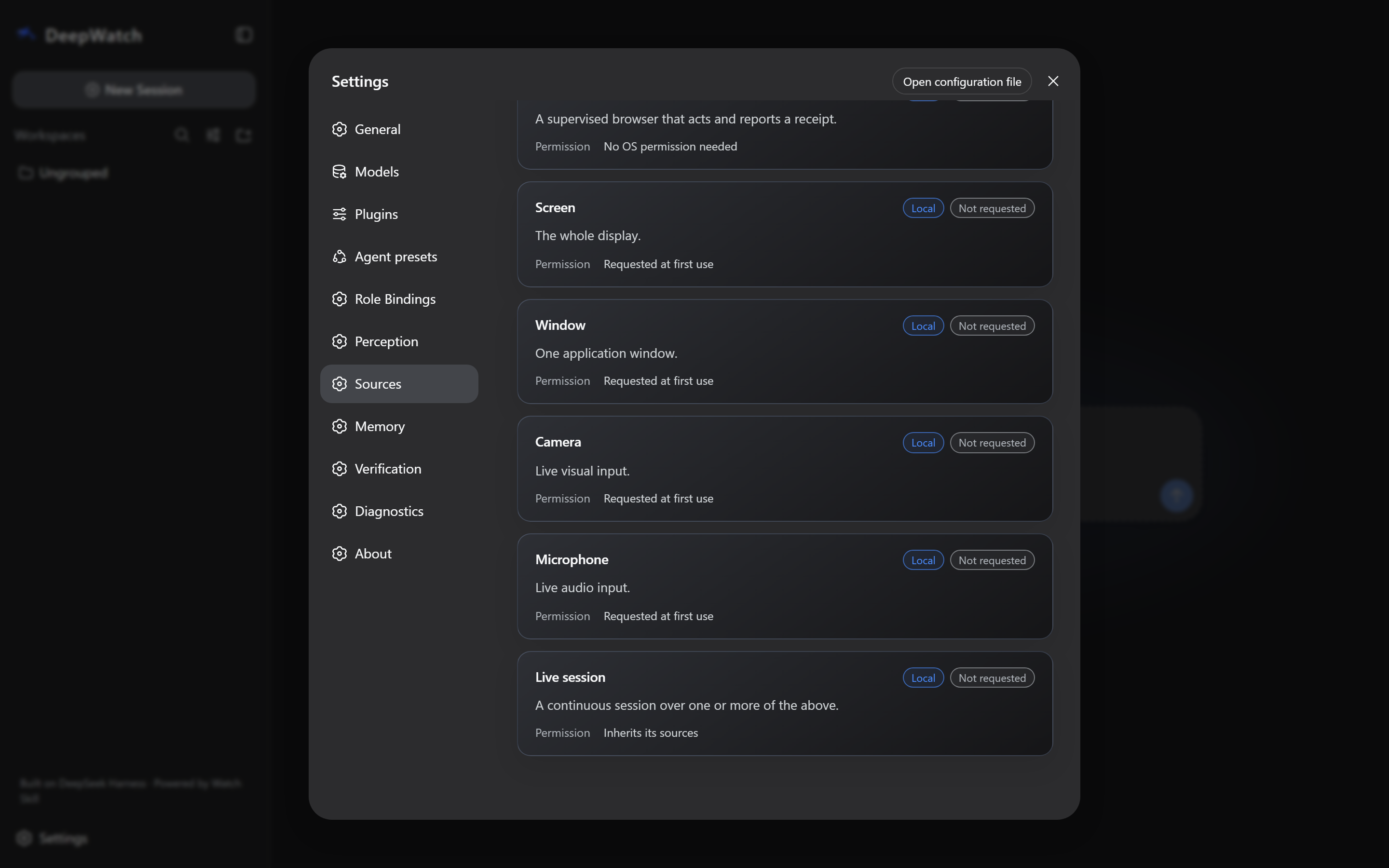Click Local badge on Live session card
The image size is (1389, 868).
pos(923,678)
